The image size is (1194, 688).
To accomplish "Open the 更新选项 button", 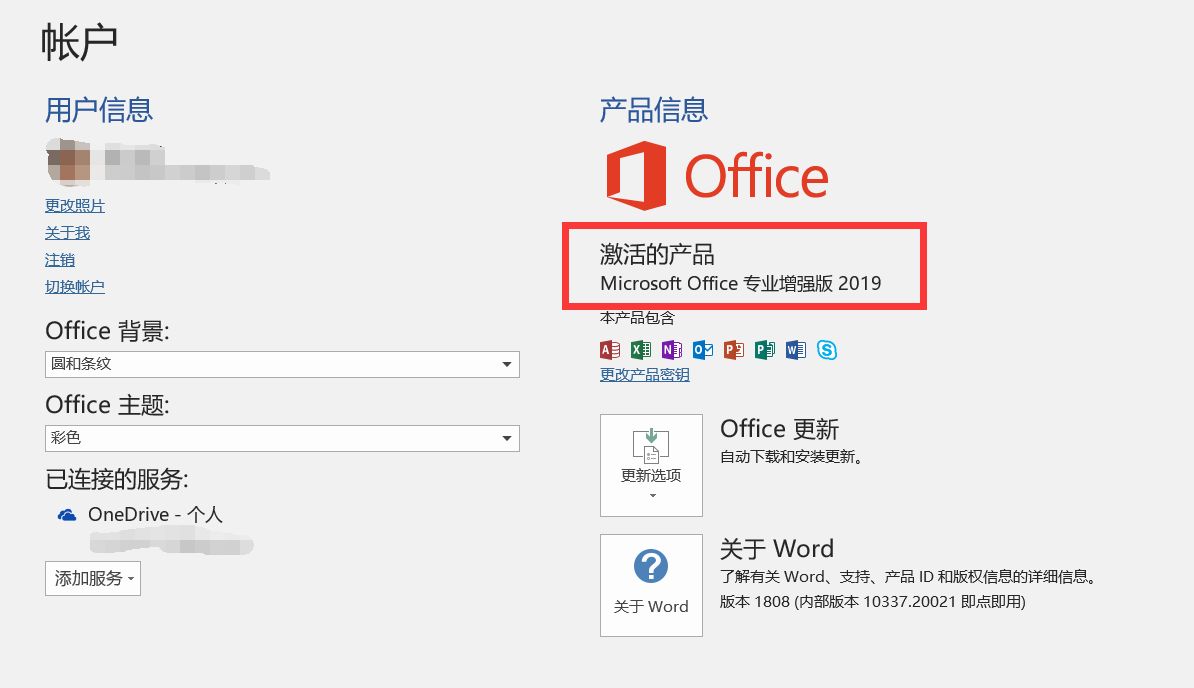I will coord(651,465).
